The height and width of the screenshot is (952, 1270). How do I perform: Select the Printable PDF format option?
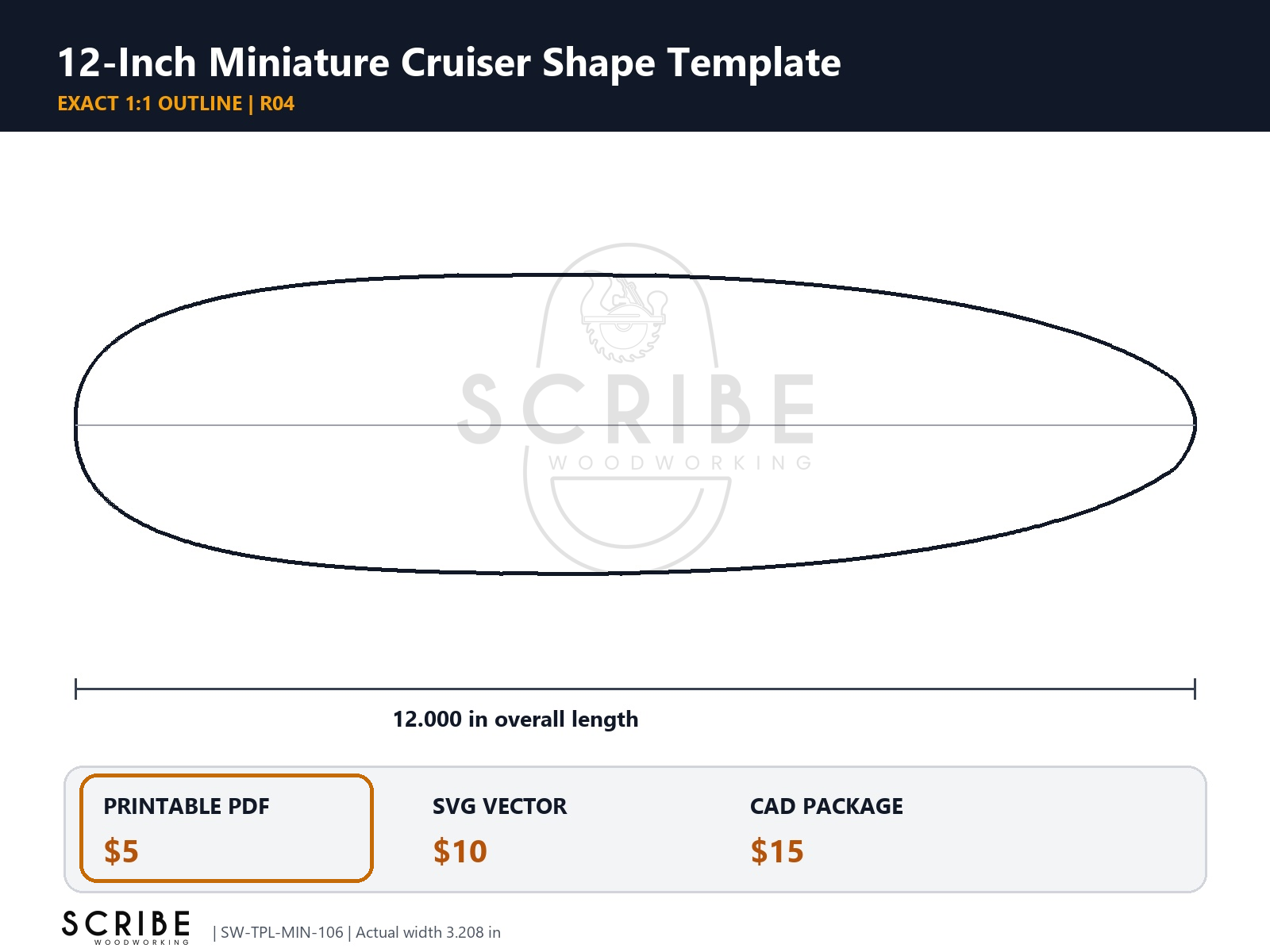pos(226,828)
